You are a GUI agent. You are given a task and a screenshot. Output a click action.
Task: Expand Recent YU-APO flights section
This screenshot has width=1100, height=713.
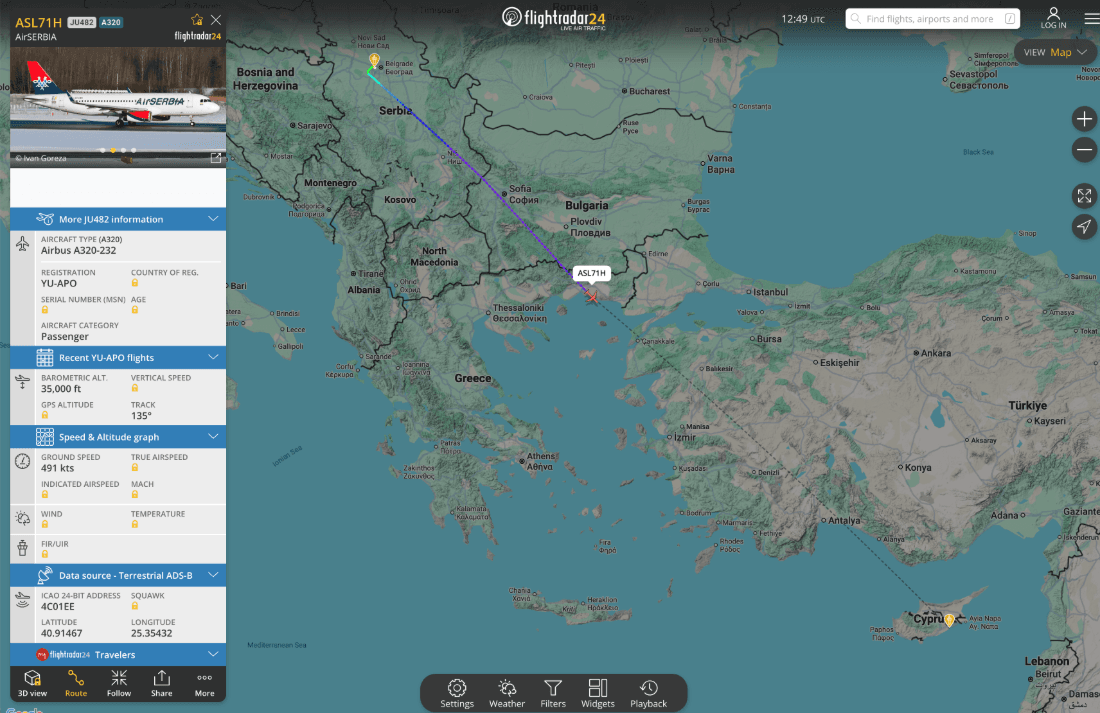pyautogui.click(x=118, y=357)
